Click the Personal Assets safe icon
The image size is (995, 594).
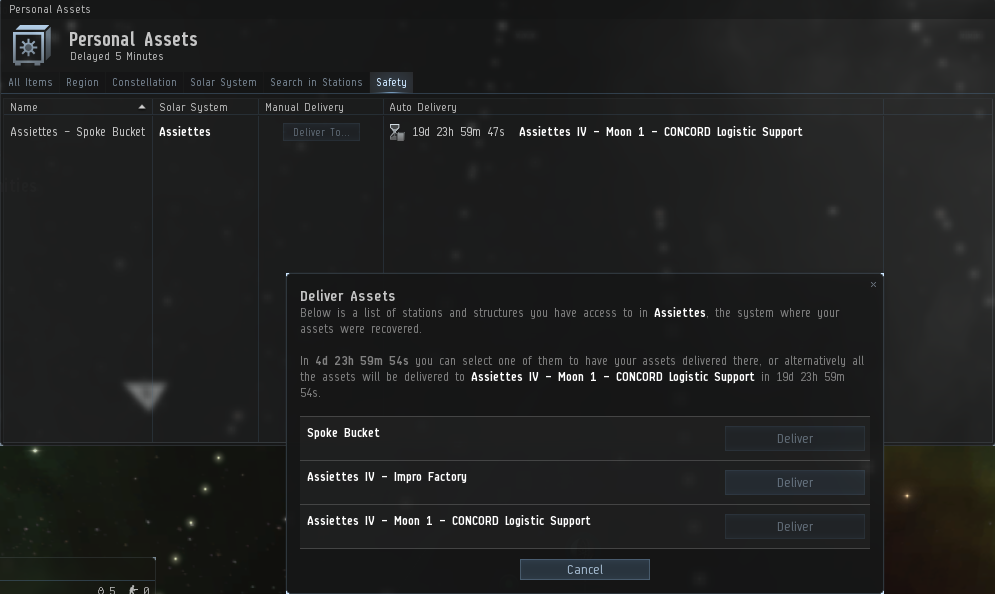pyautogui.click(x=32, y=45)
